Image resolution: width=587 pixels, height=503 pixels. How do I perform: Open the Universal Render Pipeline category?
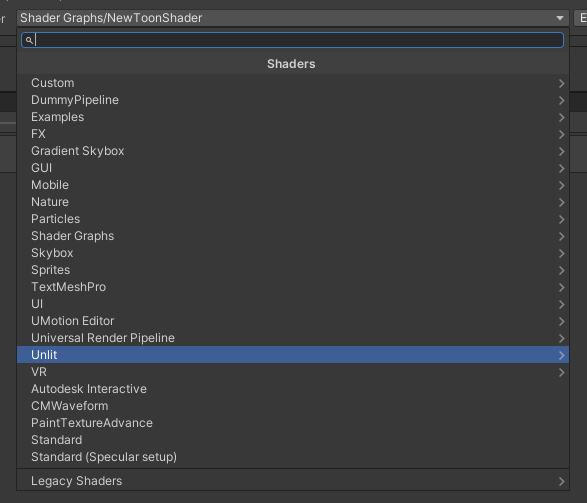pyautogui.click(x=293, y=338)
